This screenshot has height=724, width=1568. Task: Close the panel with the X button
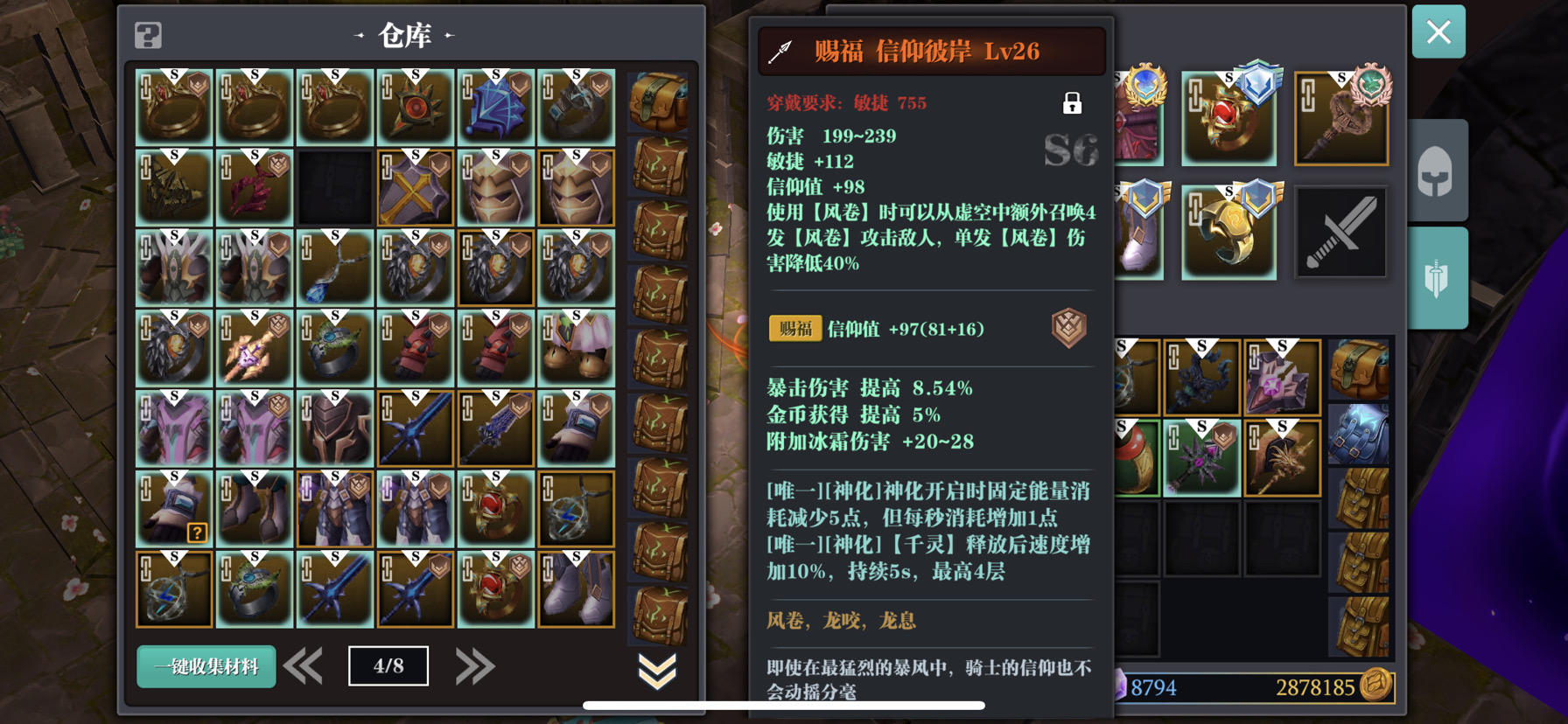coord(1438,32)
